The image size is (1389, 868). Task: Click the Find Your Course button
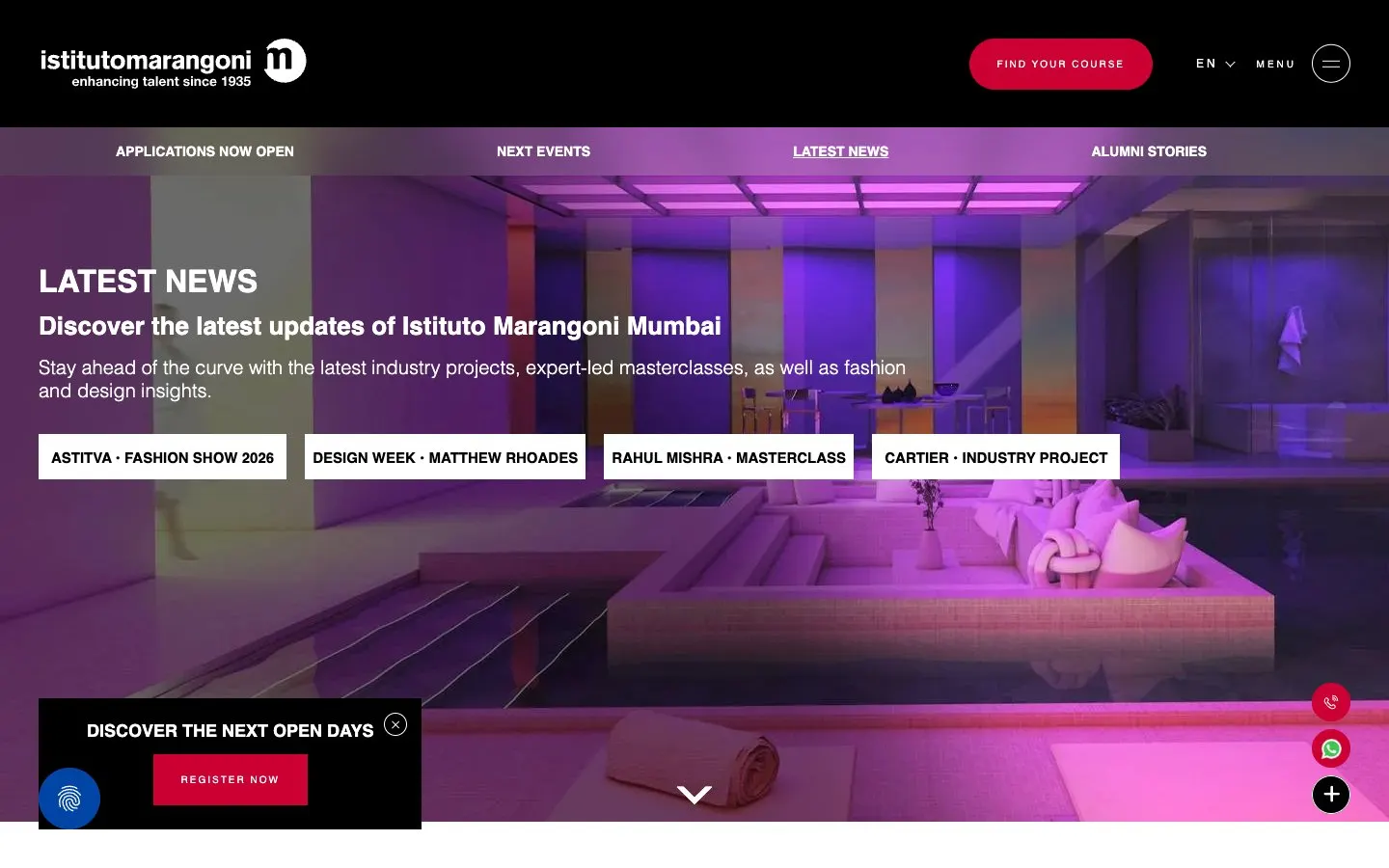click(1060, 64)
